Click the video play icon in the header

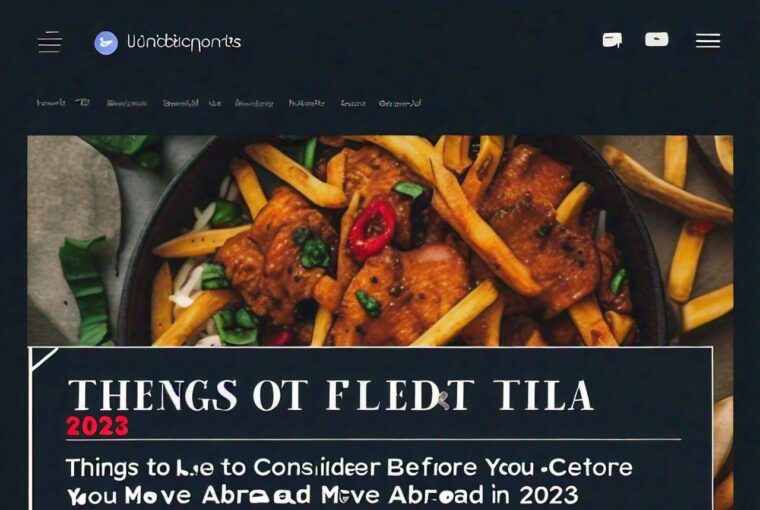click(x=657, y=39)
